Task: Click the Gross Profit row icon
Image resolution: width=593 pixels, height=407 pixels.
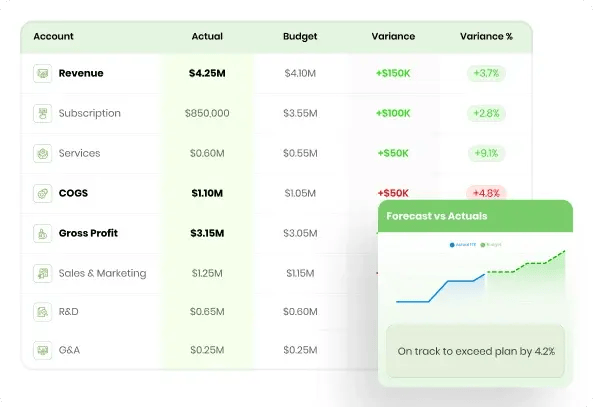Action: coord(42,233)
